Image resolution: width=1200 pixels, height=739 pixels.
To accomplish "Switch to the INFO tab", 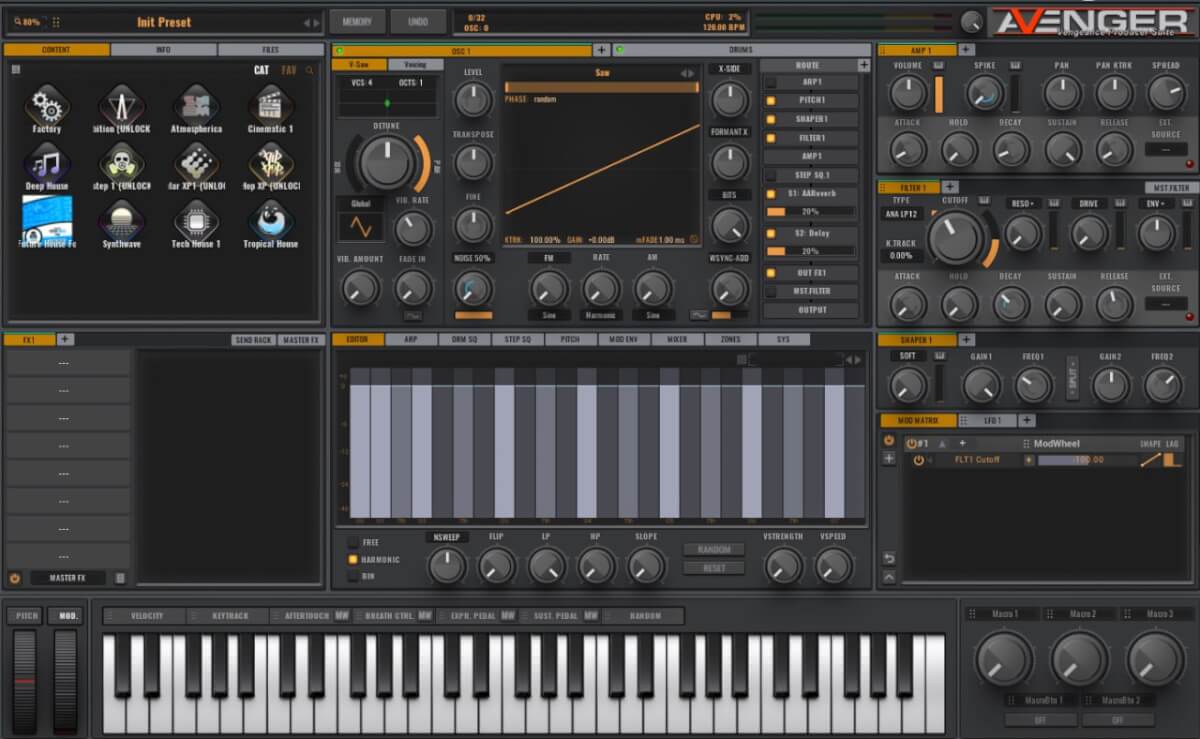I will [164, 49].
